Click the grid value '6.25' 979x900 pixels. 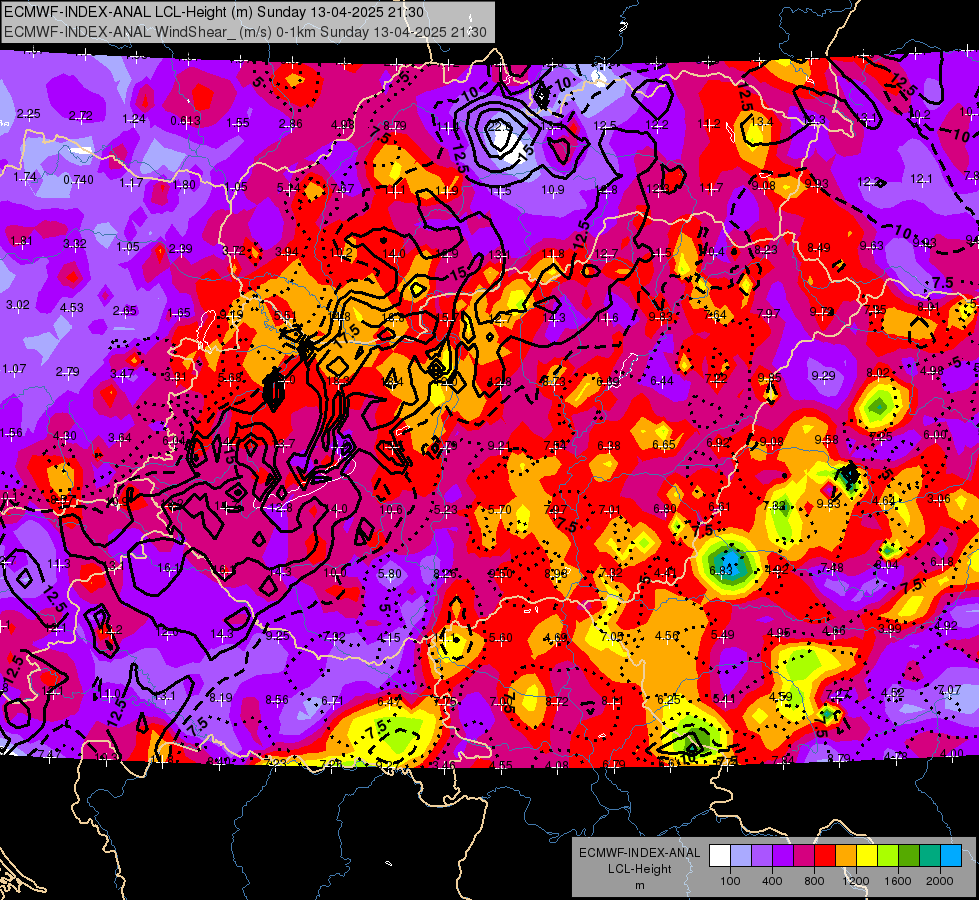669,700
